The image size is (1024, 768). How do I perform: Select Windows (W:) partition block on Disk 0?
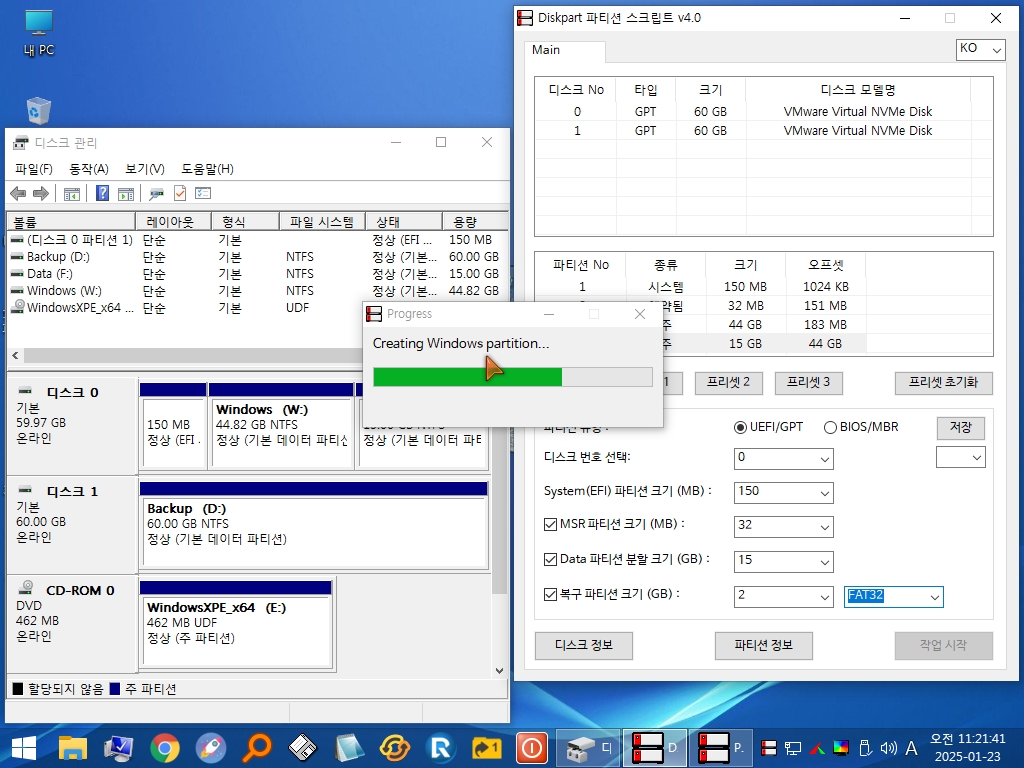281,424
